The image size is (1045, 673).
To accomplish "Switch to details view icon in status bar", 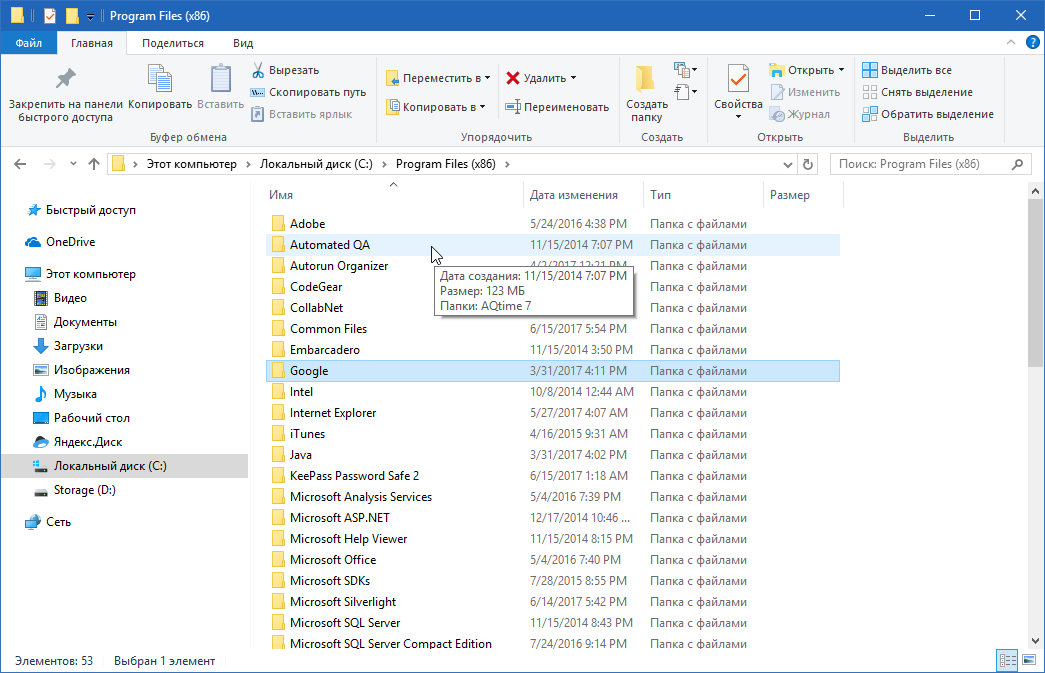I will coord(1007,660).
